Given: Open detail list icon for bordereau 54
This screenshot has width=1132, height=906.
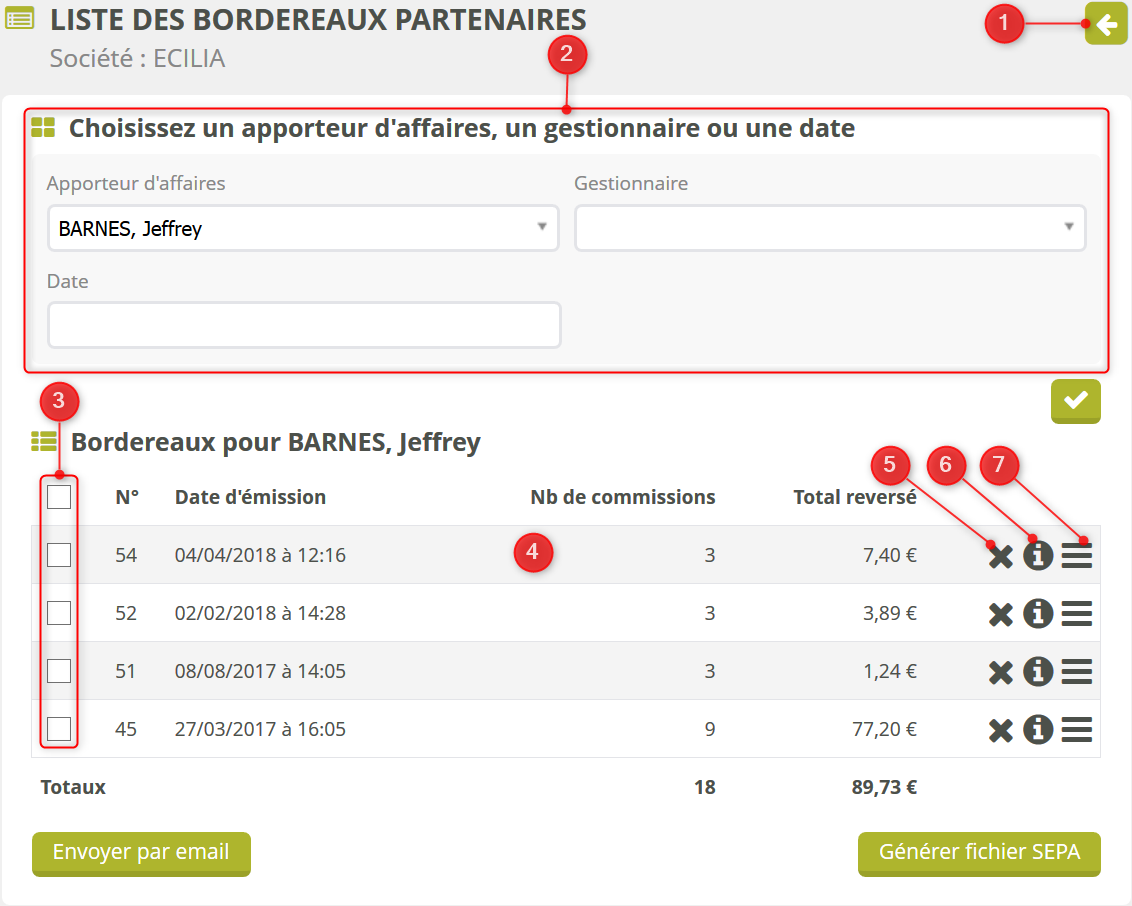Looking at the screenshot, I should [1076, 556].
